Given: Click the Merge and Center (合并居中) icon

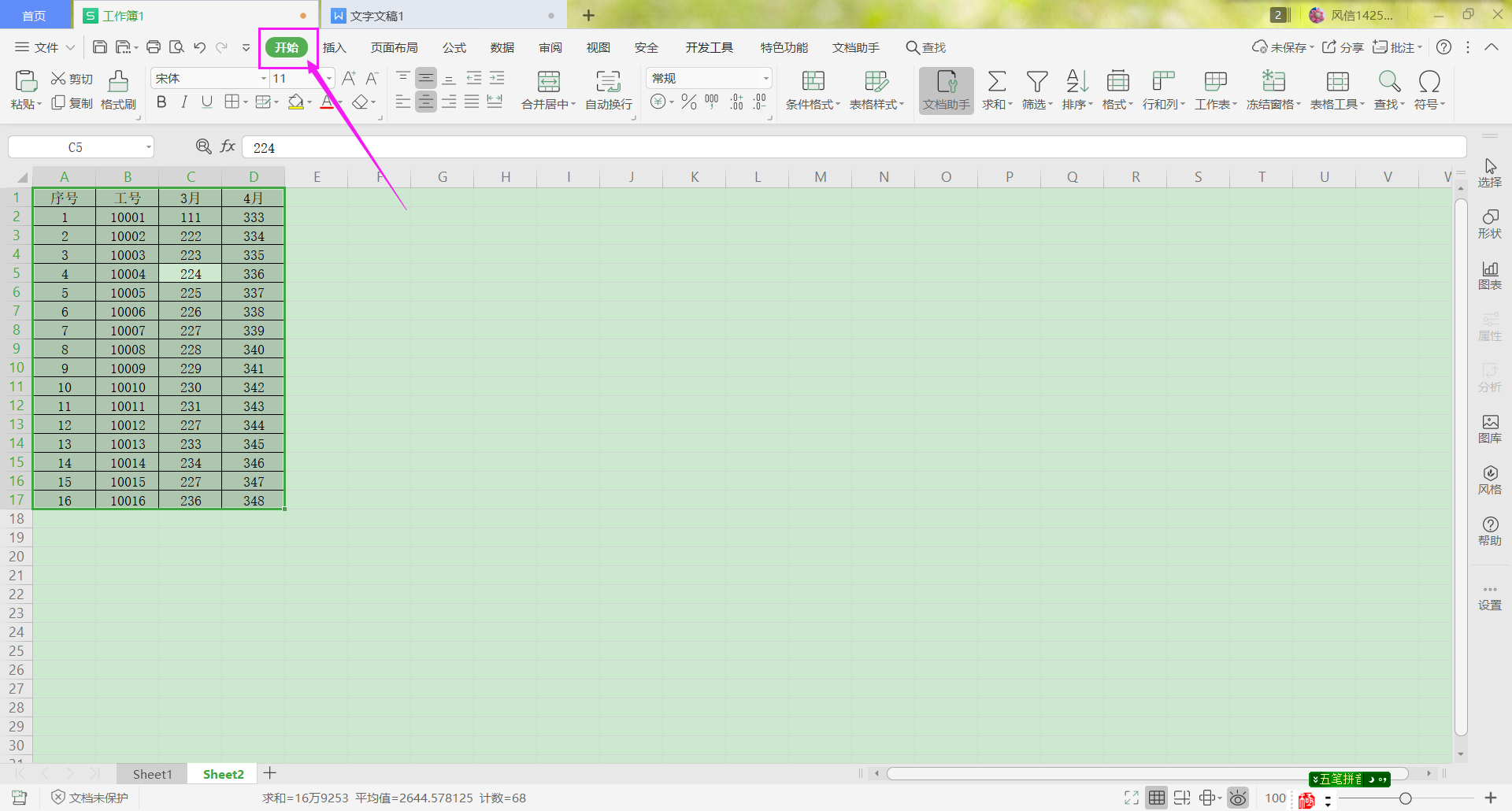Looking at the screenshot, I should click(548, 82).
